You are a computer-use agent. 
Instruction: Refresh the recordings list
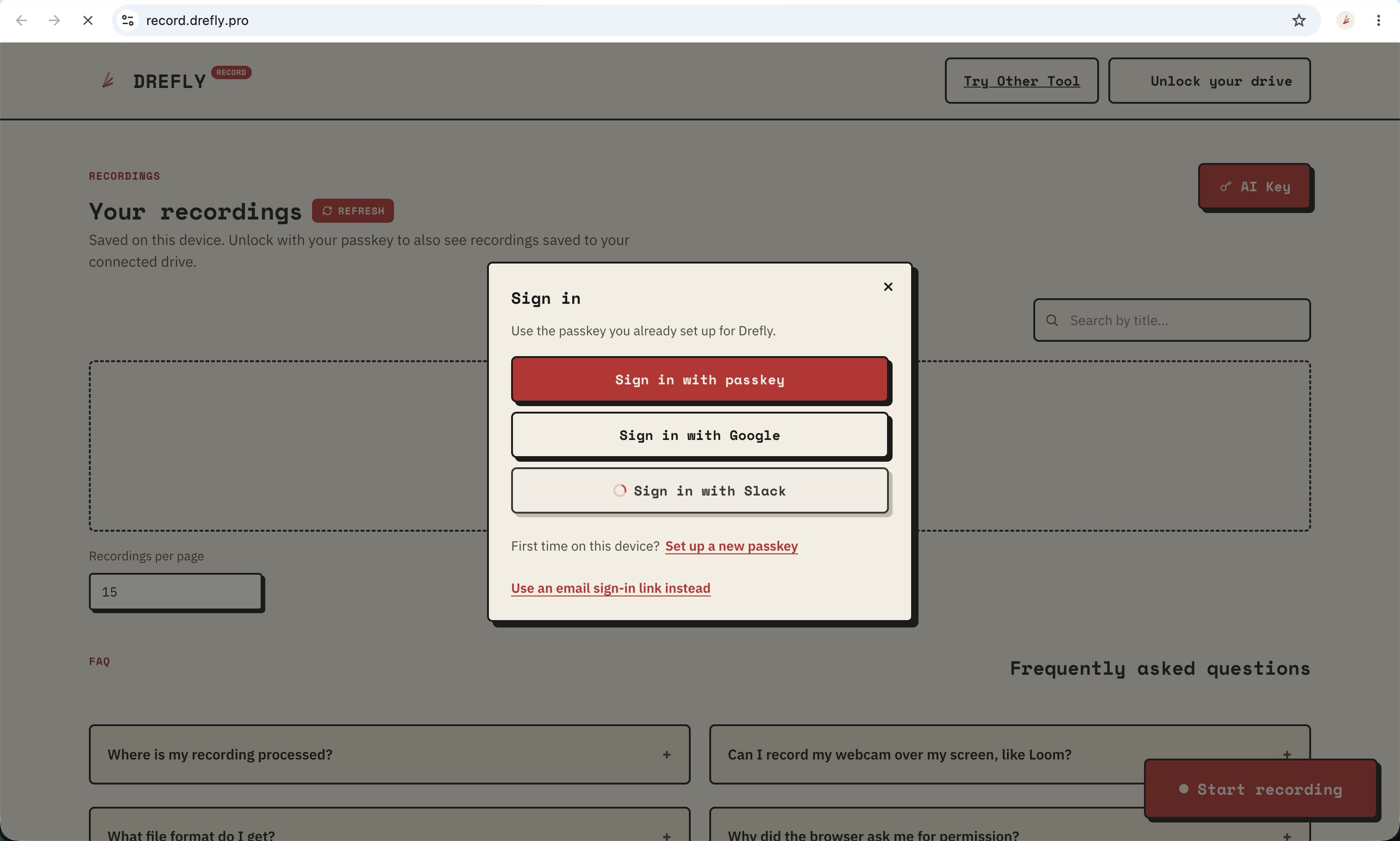coord(352,211)
